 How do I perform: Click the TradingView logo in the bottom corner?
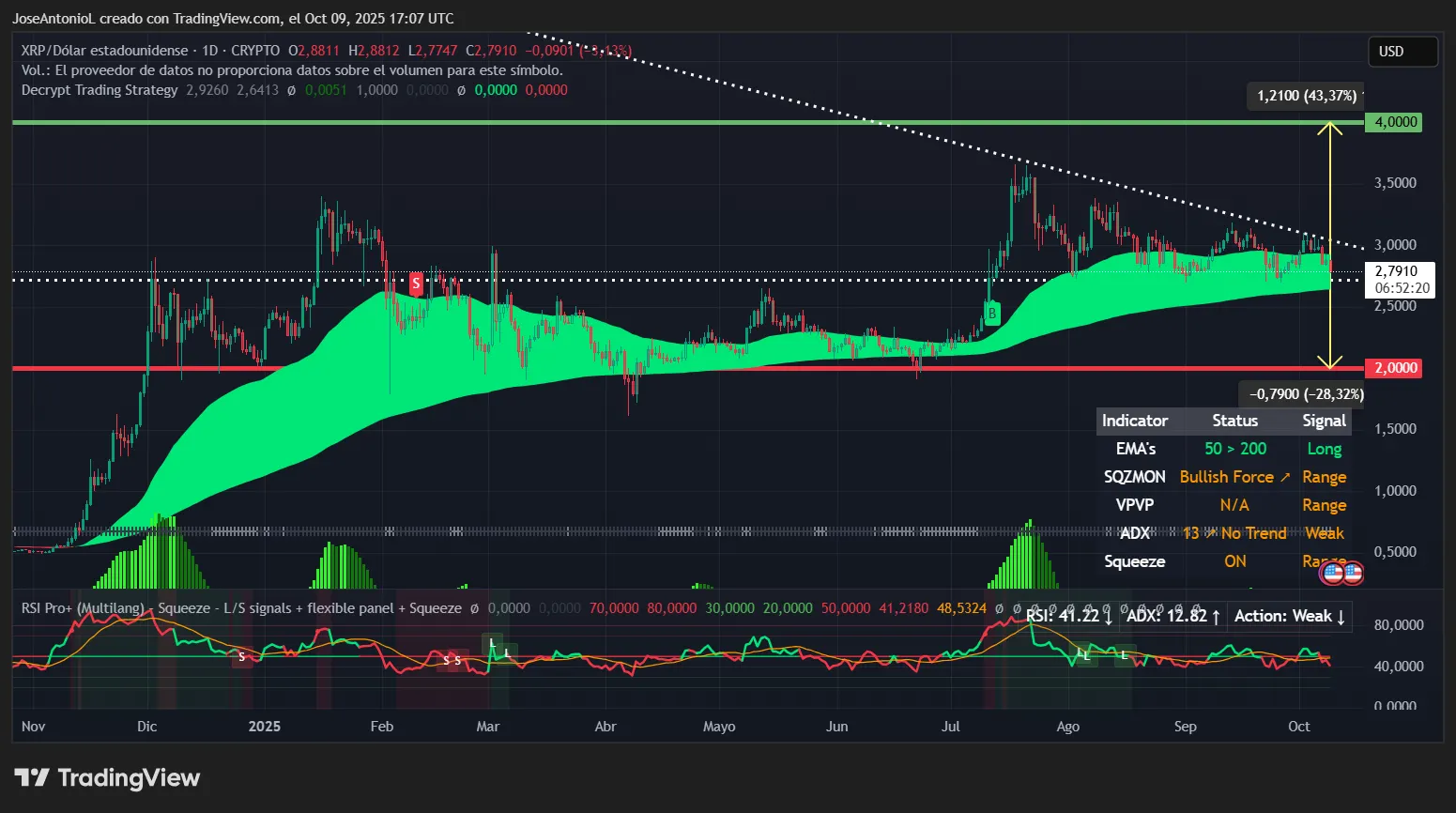106,777
